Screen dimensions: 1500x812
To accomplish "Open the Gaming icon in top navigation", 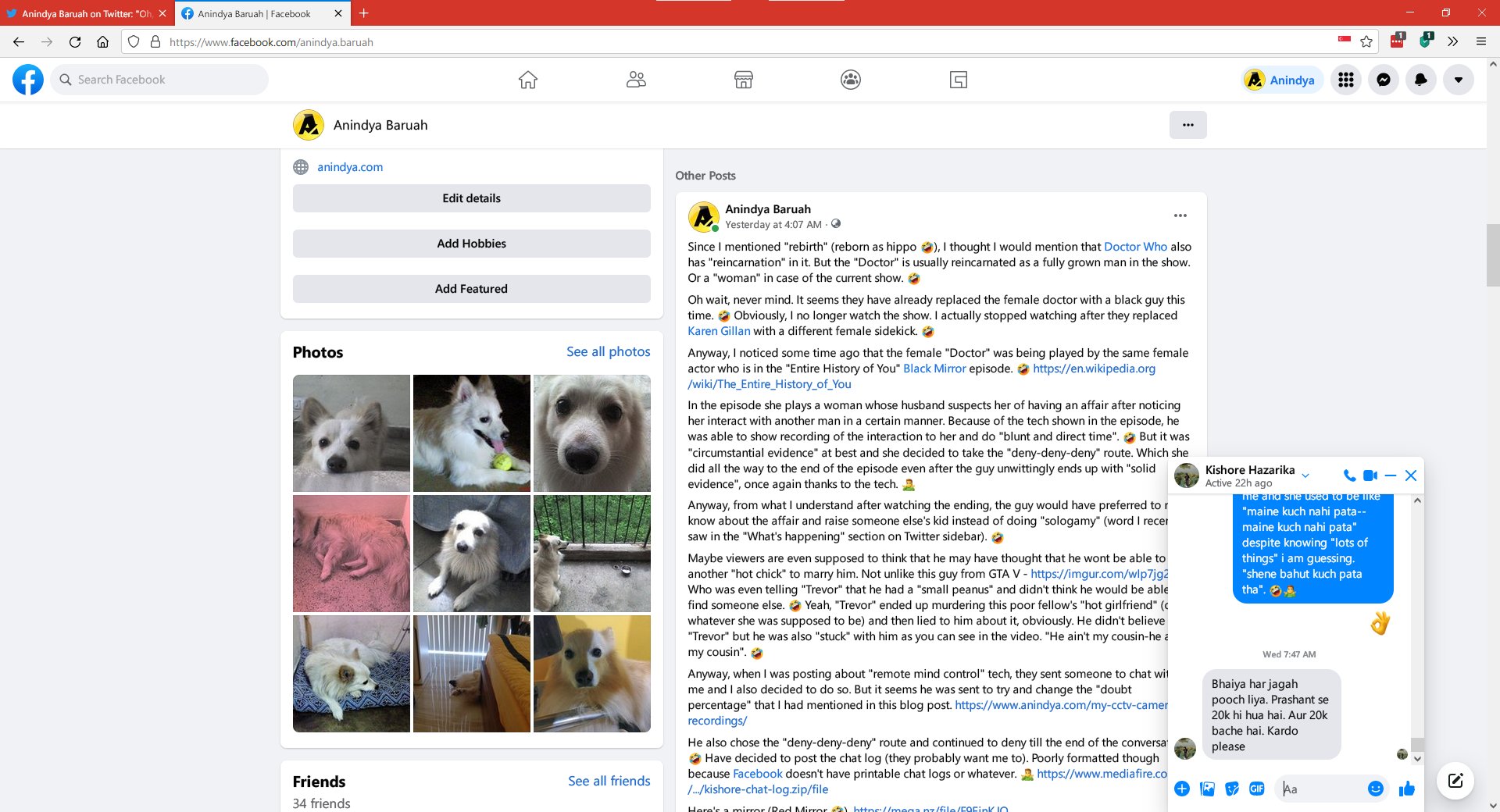I will (959, 80).
